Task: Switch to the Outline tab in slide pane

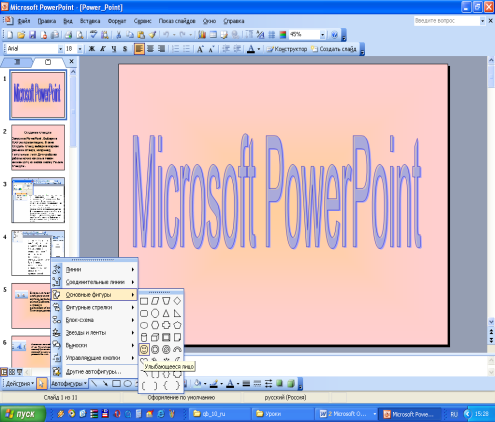Action: [17, 62]
